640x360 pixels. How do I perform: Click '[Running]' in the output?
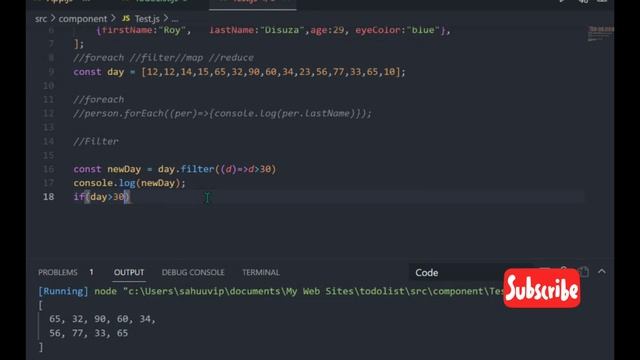[63, 291]
